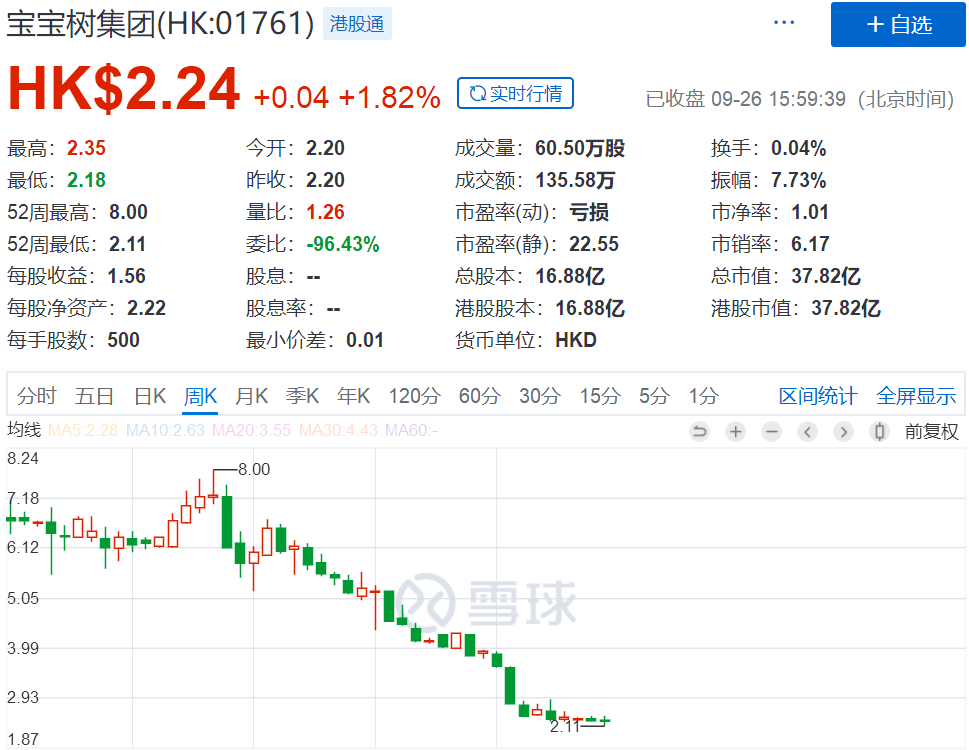The image size is (969, 750).
Task: Click the 最高 value 2.35
Action: (86, 148)
